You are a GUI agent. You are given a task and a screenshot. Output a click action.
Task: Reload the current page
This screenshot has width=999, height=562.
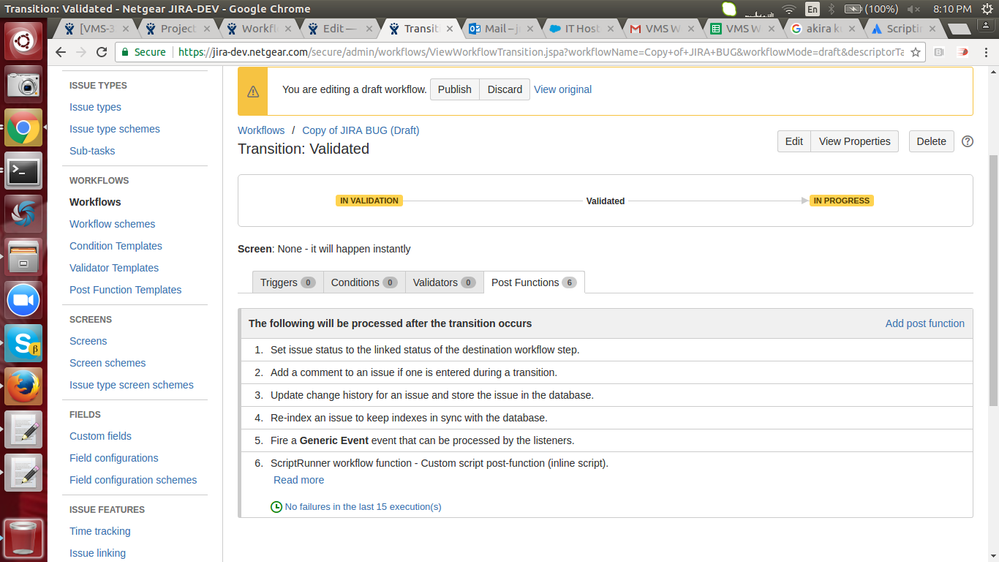coord(101,52)
